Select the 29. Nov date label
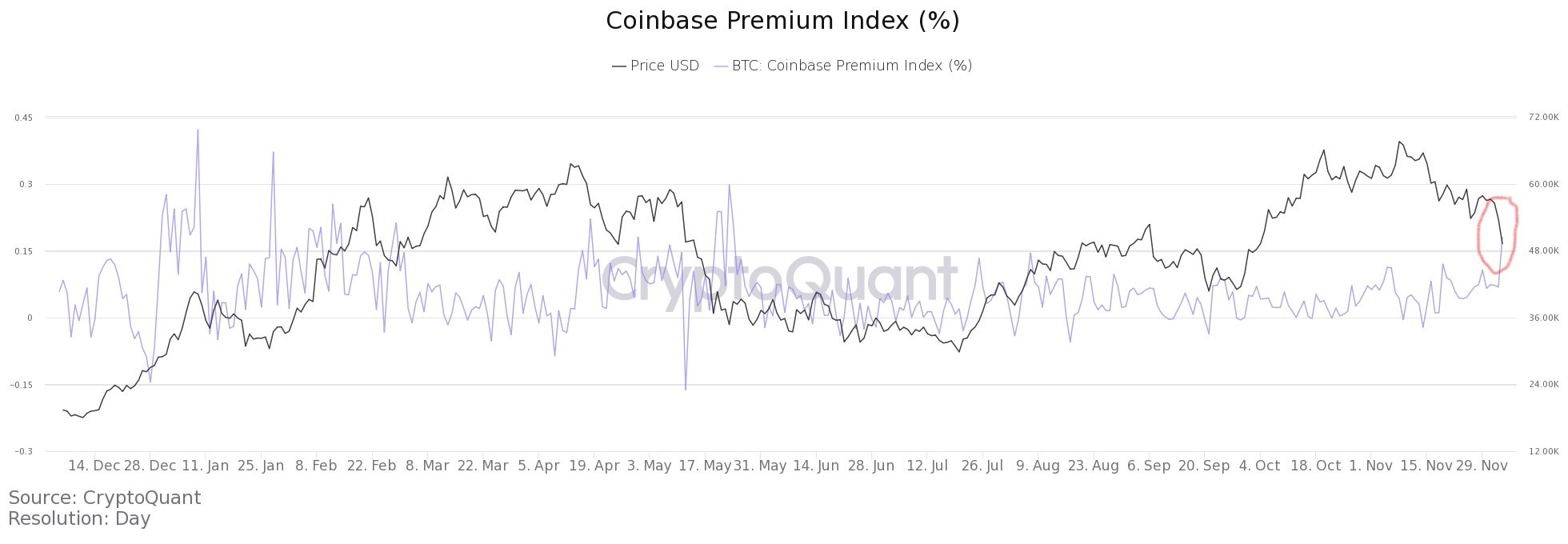1568x544 pixels. pos(1481,466)
